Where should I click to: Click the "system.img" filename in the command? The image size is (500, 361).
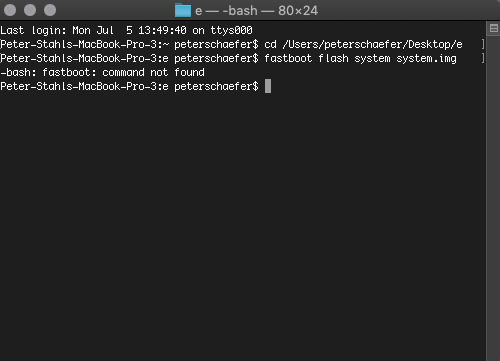point(426,59)
